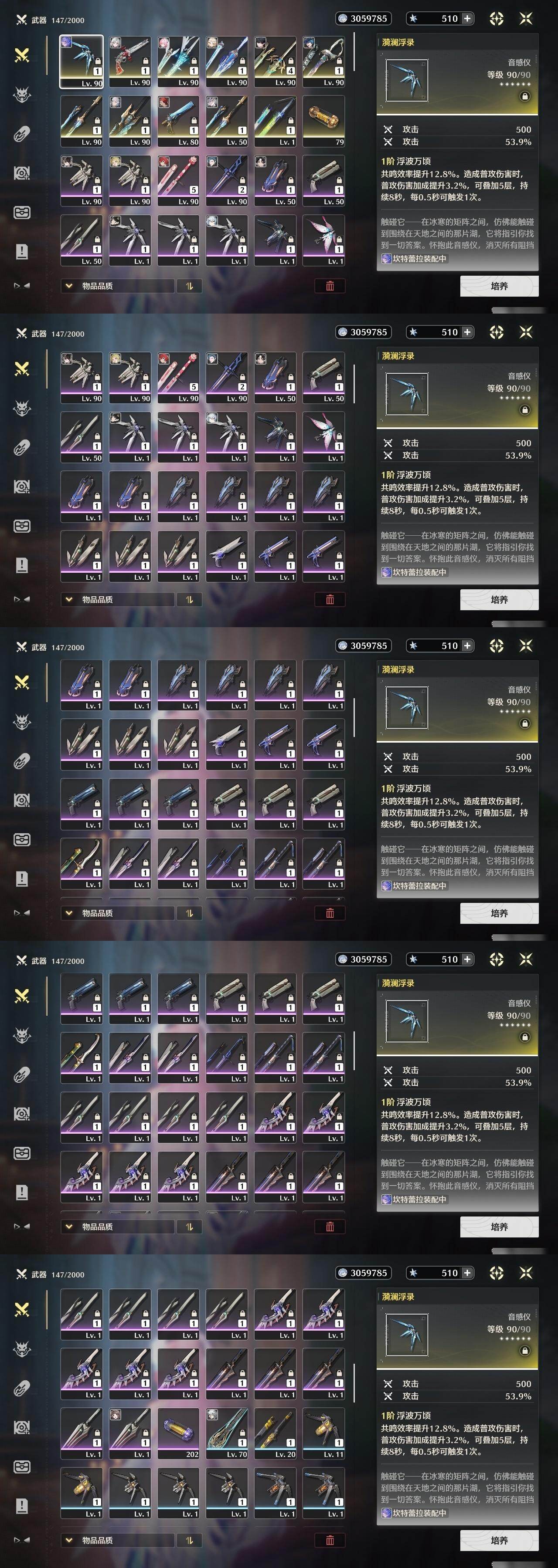Click the 培养 button in the bottommost view
The image size is (558, 1568).
pyautogui.click(x=499, y=1540)
